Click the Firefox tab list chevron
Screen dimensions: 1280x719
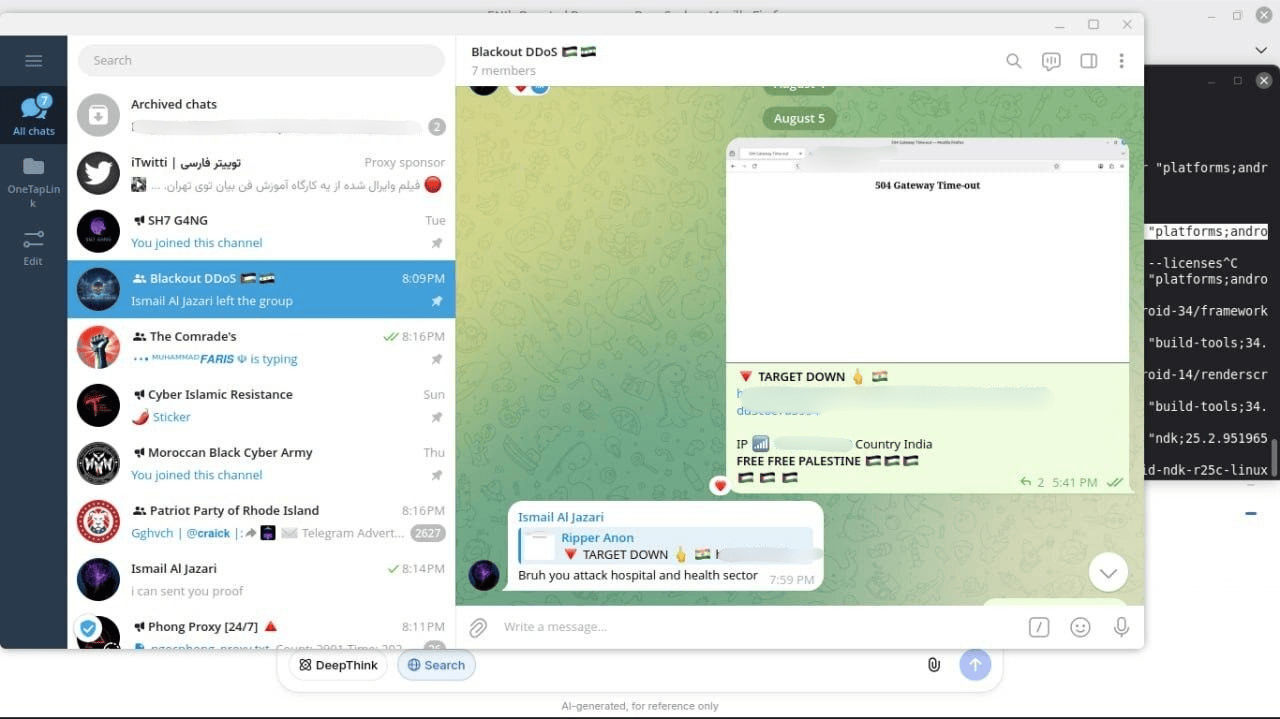coord(1261,50)
